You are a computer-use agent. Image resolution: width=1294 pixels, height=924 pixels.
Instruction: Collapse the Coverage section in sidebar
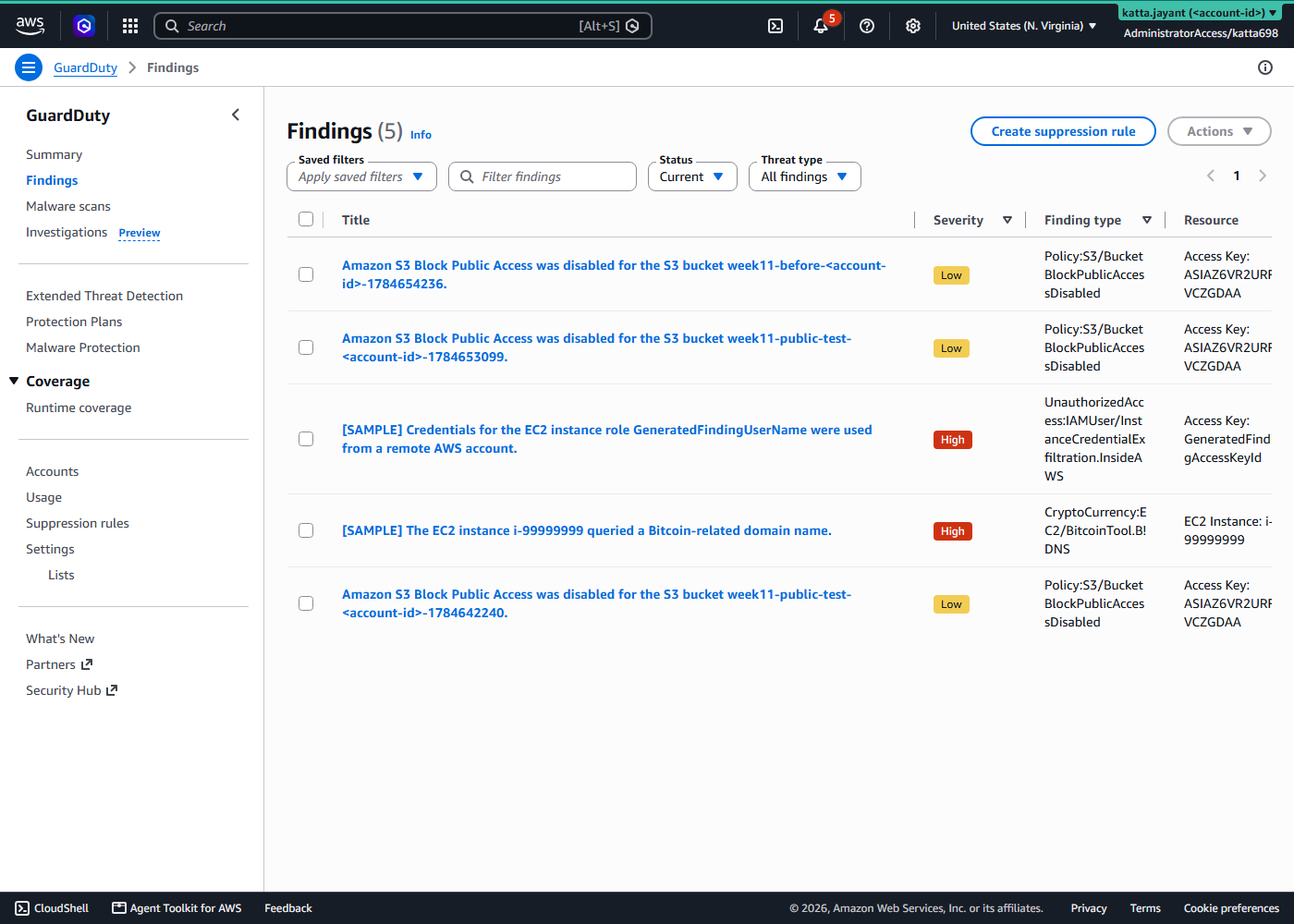(x=14, y=381)
